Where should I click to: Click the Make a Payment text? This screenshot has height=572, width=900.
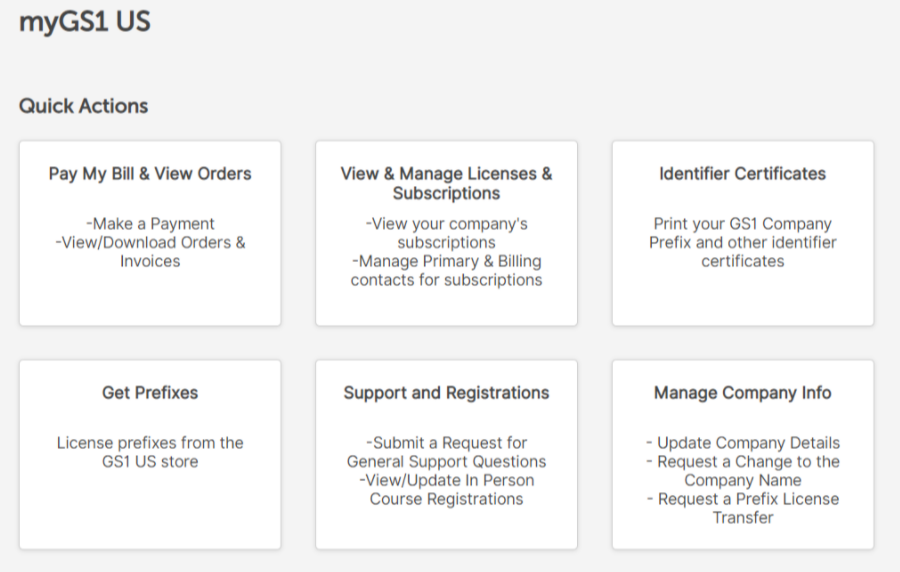(x=150, y=224)
